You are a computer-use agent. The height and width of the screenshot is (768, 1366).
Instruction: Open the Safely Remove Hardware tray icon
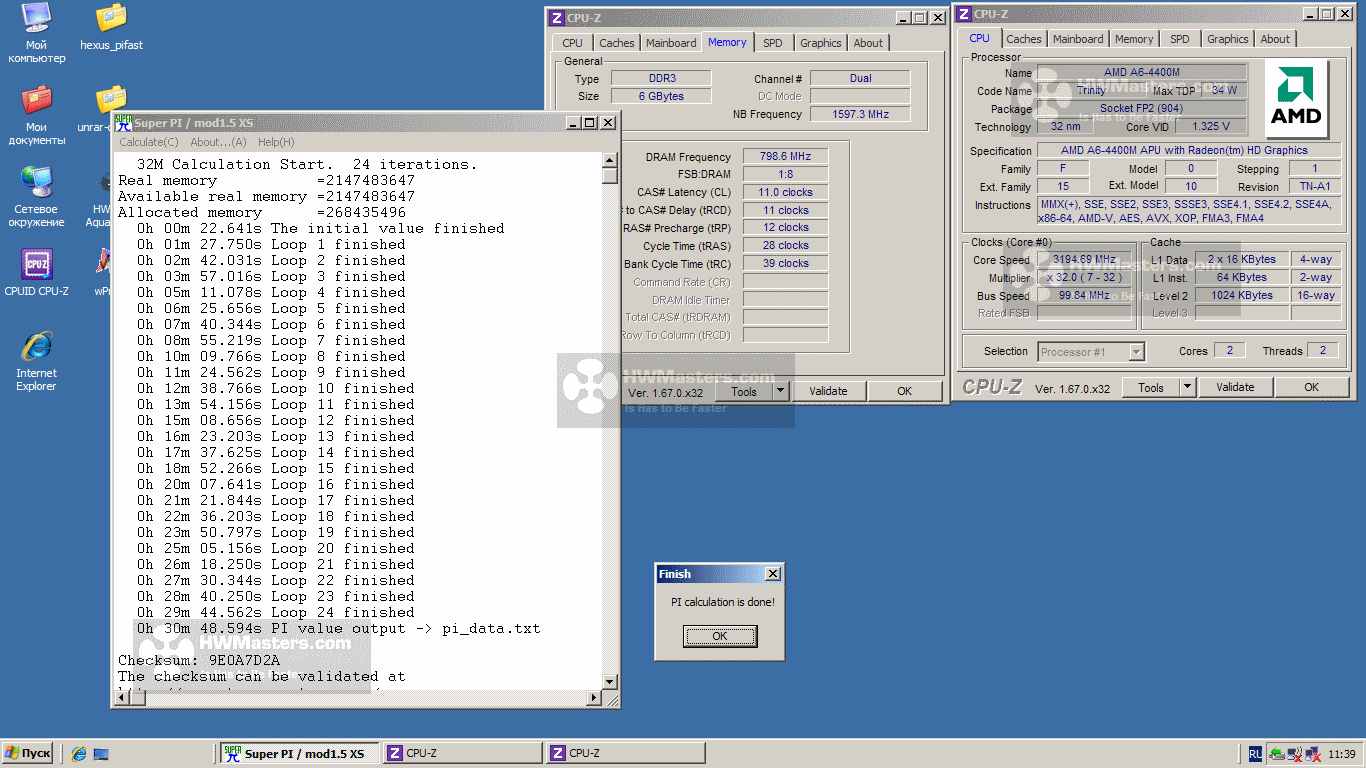1277,753
